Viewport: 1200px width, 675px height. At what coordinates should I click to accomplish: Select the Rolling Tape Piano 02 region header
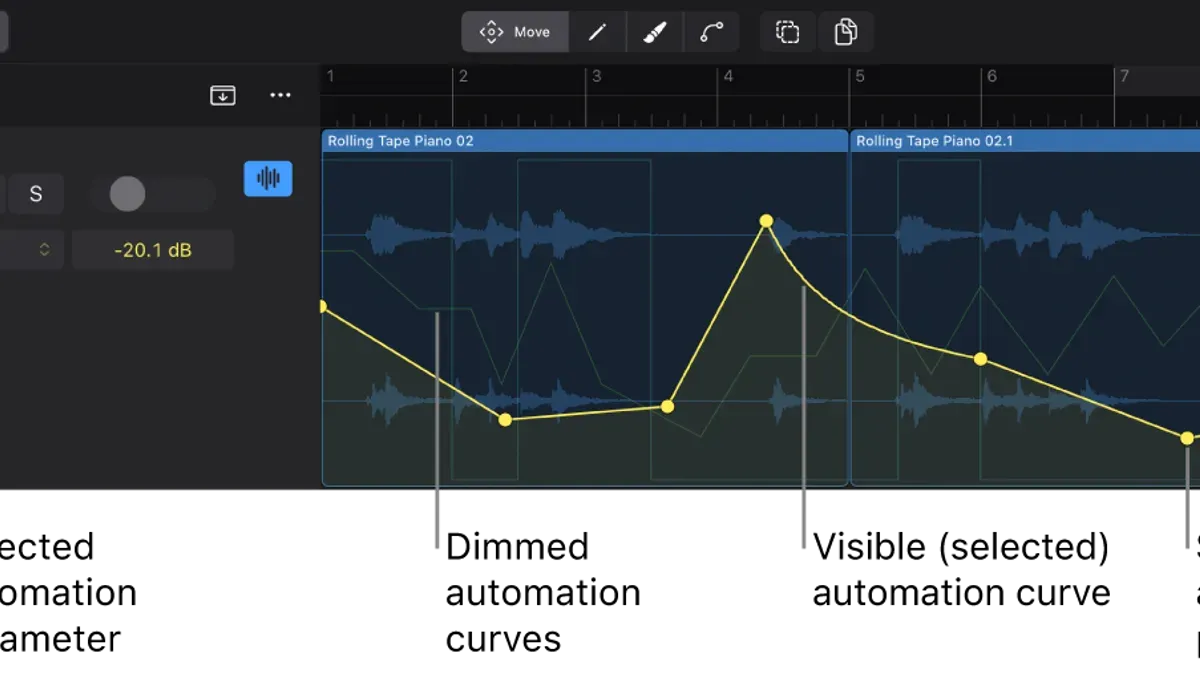(x=585, y=141)
